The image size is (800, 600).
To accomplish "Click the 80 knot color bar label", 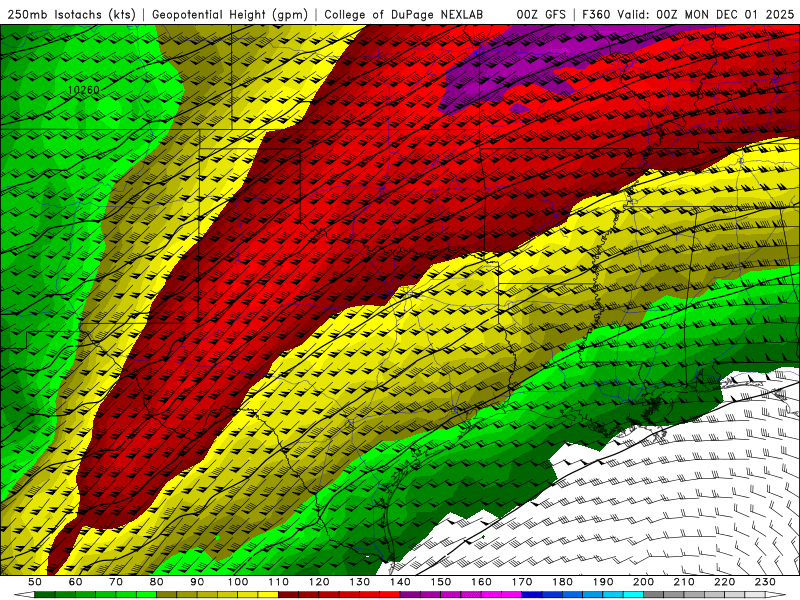I will pyautogui.click(x=157, y=582).
